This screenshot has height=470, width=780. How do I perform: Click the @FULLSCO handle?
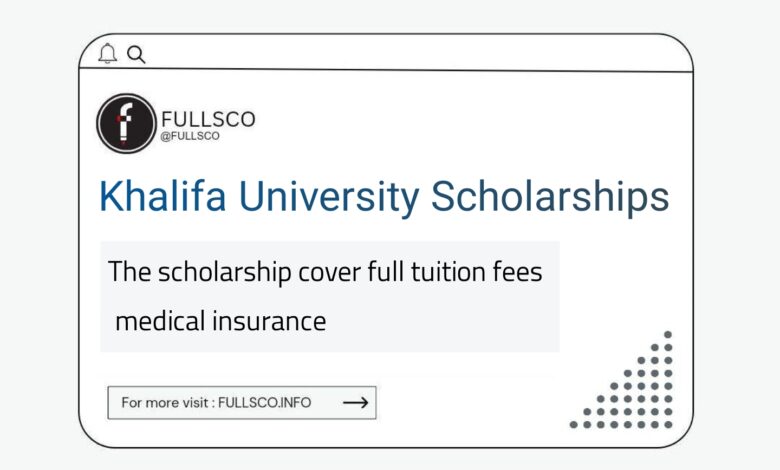(190, 136)
